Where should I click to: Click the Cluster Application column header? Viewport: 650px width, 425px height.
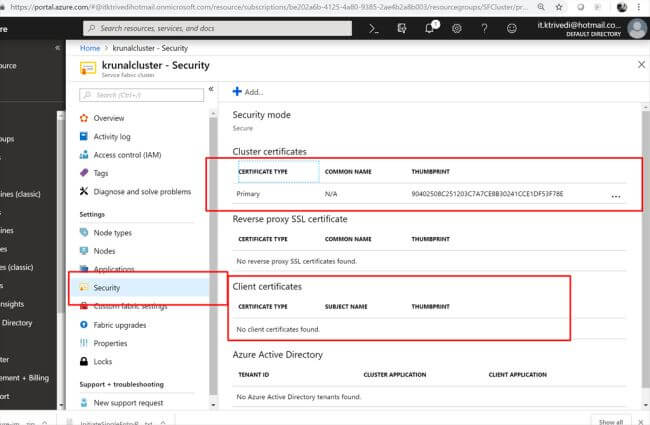click(x=395, y=375)
